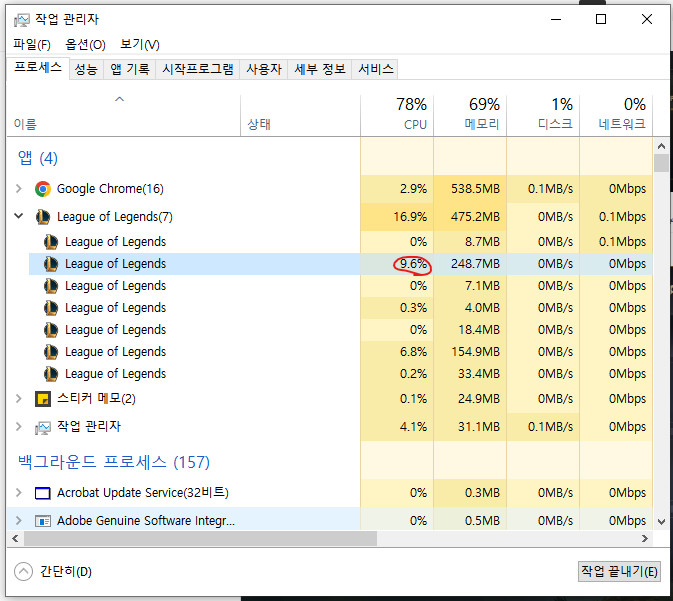This screenshot has width=673, height=601.
Task: Switch to the 사용자 tab
Action: pyautogui.click(x=264, y=69)
